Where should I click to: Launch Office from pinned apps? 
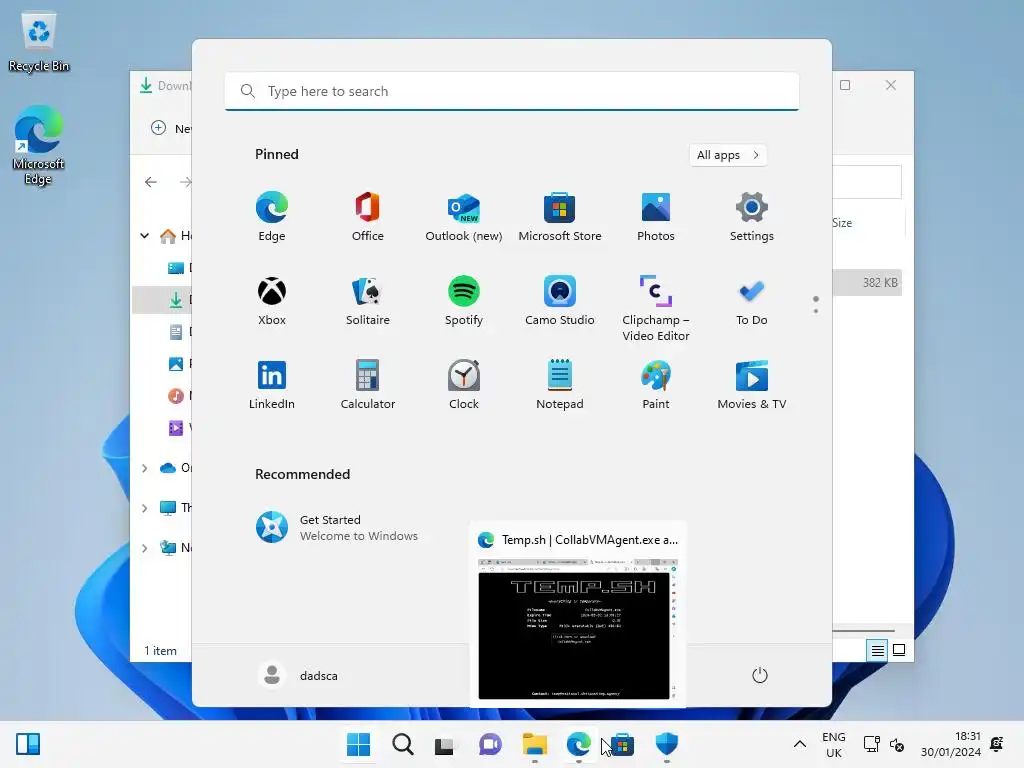point(368,217)
